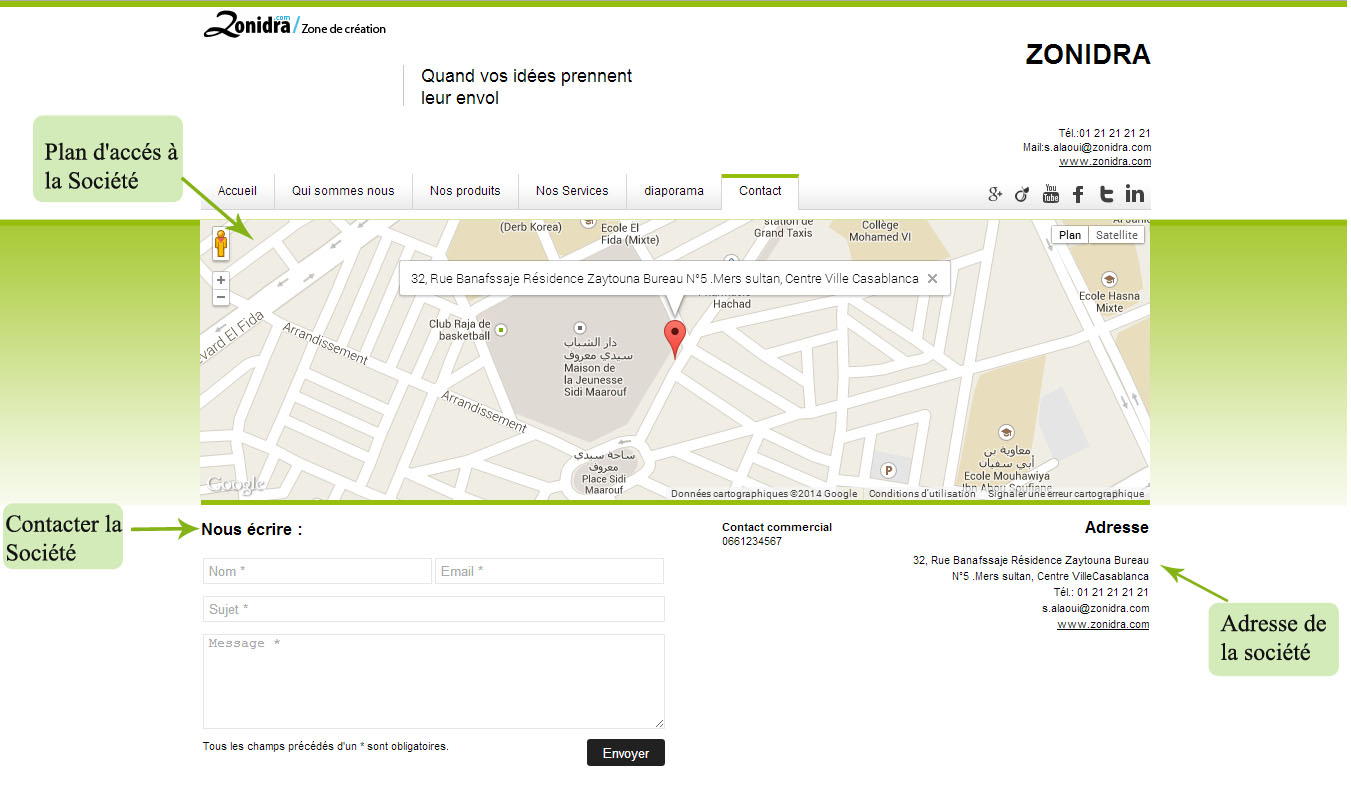Focus the Nom input field

pyautogui.click(x=317, y=571)
